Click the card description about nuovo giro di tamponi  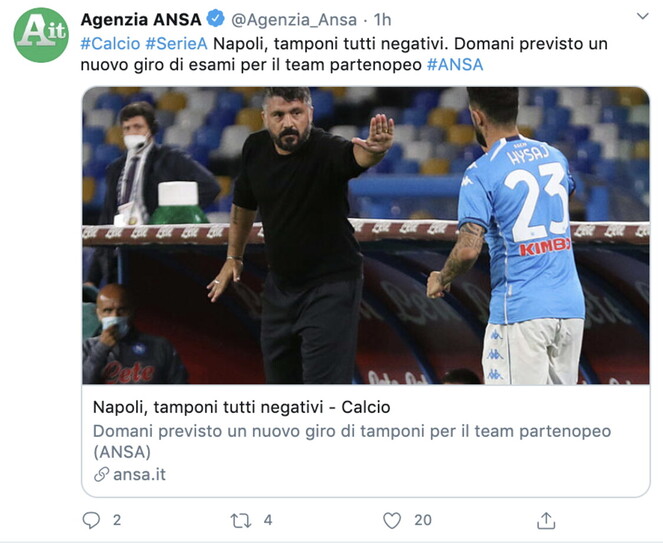point(350,431)
